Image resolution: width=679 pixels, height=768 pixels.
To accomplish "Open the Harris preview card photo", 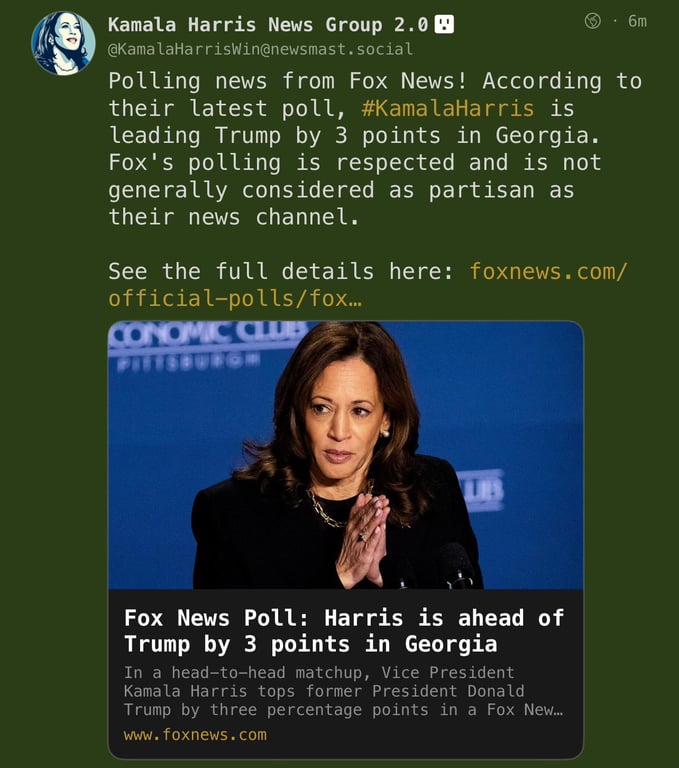I will click(346, 455).
